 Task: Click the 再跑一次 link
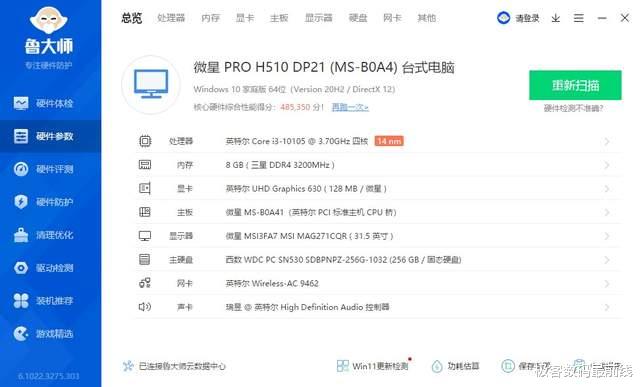(x=350, y=107)
